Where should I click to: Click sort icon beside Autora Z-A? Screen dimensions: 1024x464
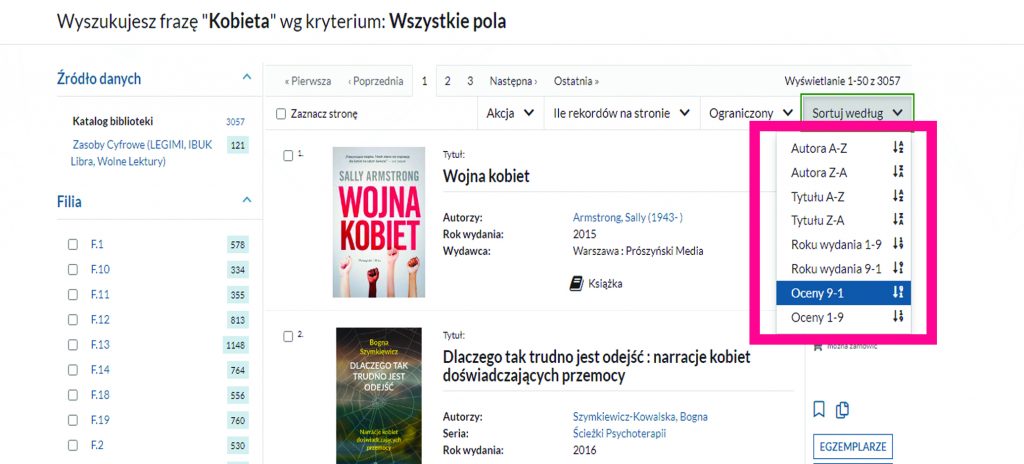point(897,172)
